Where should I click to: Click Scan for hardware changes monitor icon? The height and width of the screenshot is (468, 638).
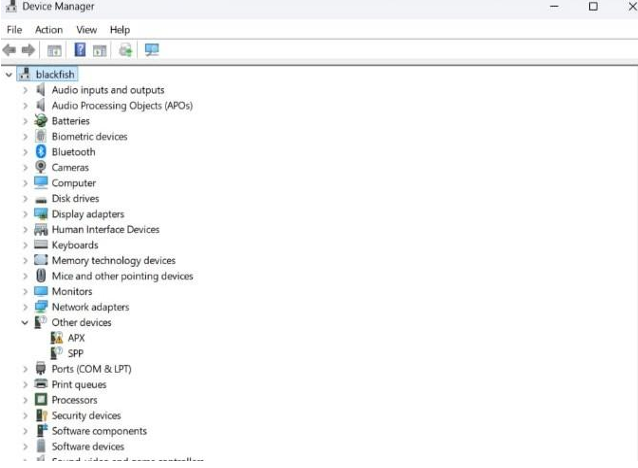(x=152, y=50)
